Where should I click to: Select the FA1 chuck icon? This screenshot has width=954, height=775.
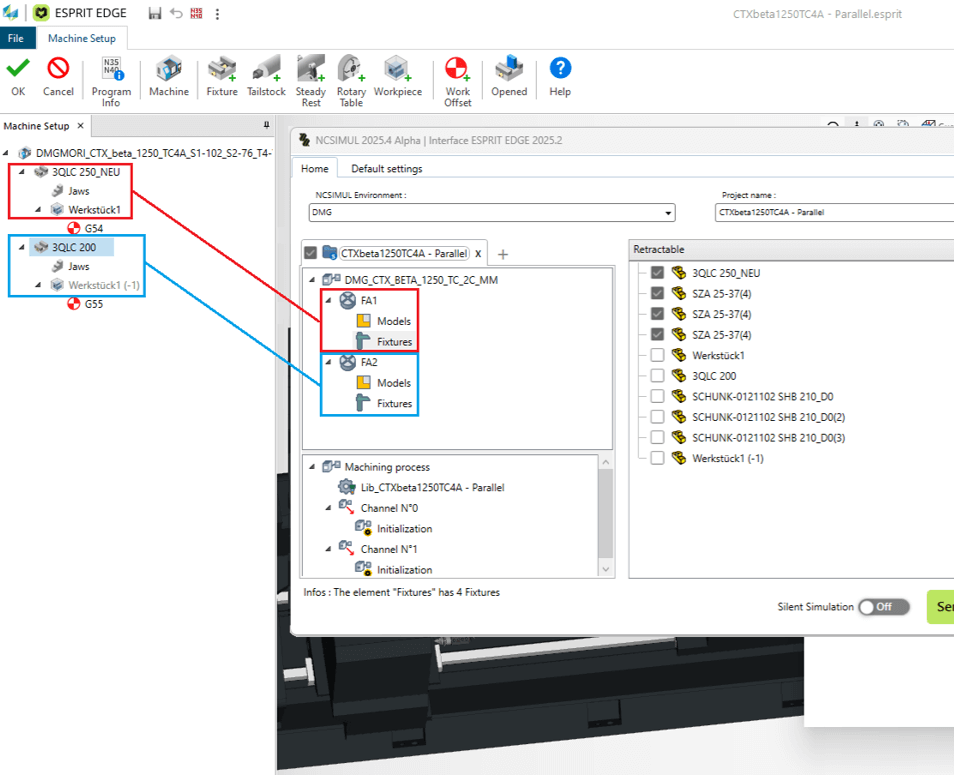pyautogui.click(x=347, y=301)
